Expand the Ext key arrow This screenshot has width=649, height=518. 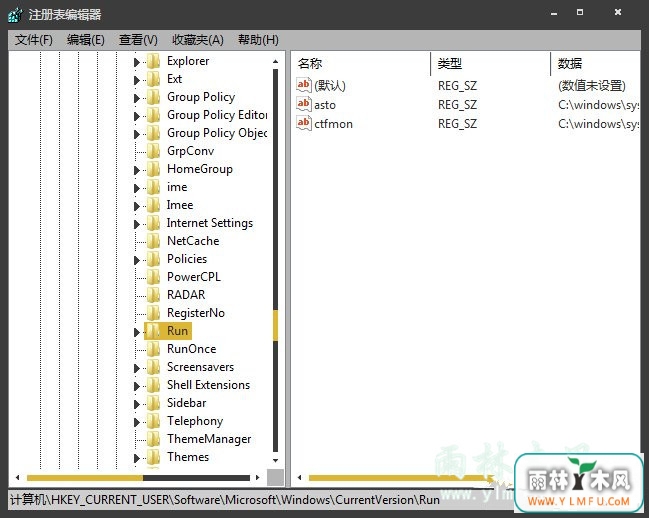point(136,80)
